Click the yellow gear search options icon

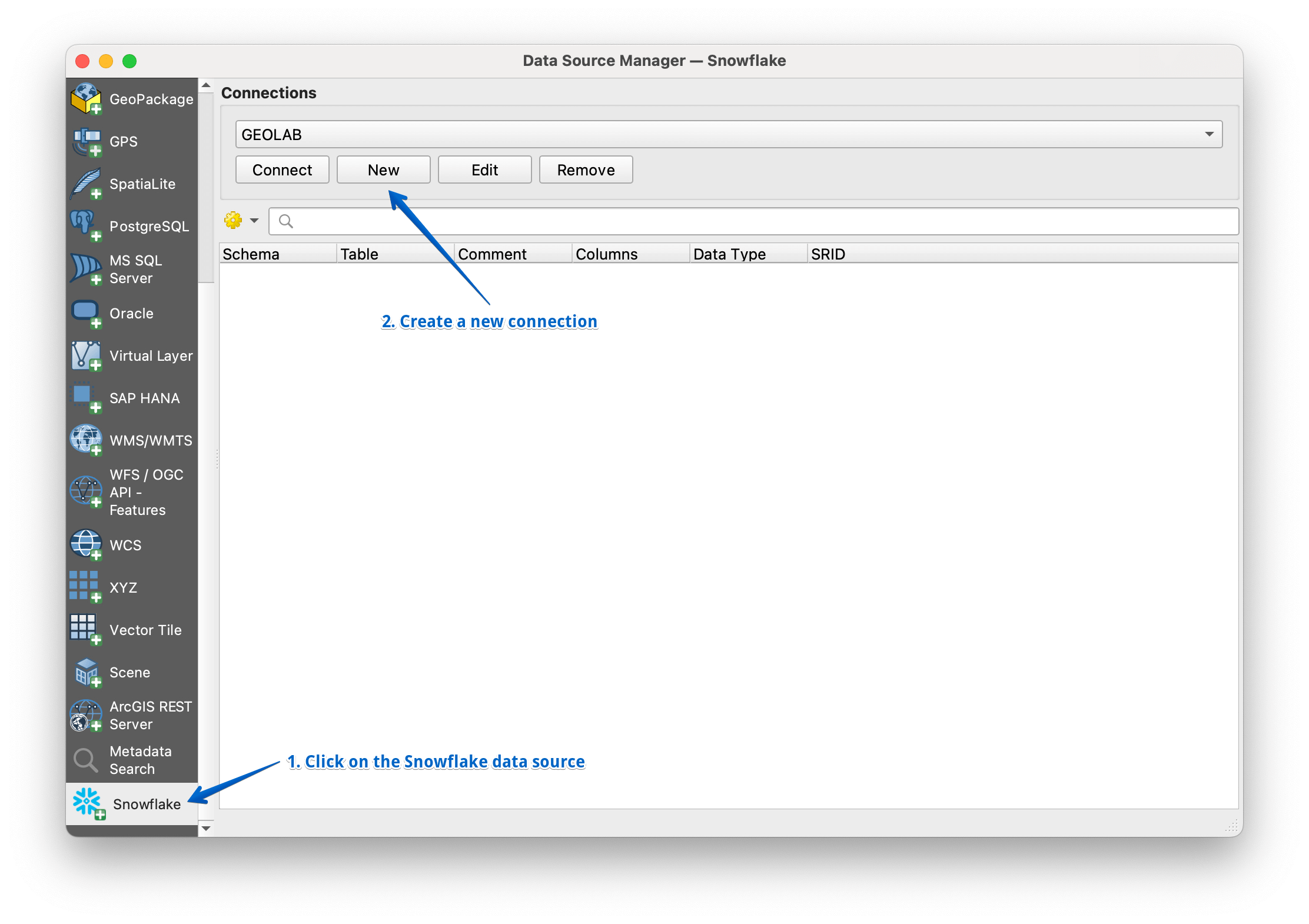tap(233, 221)
